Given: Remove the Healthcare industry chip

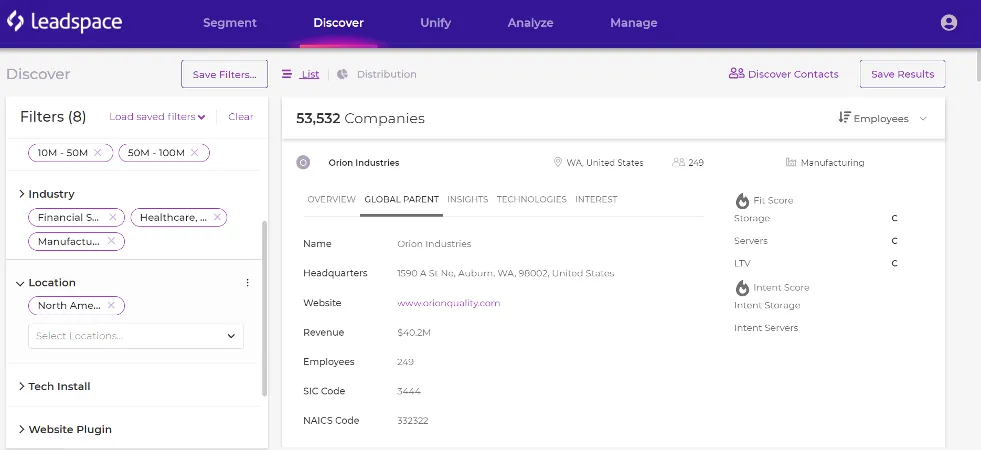Looking at the screenshot, I should click(217, 217).
